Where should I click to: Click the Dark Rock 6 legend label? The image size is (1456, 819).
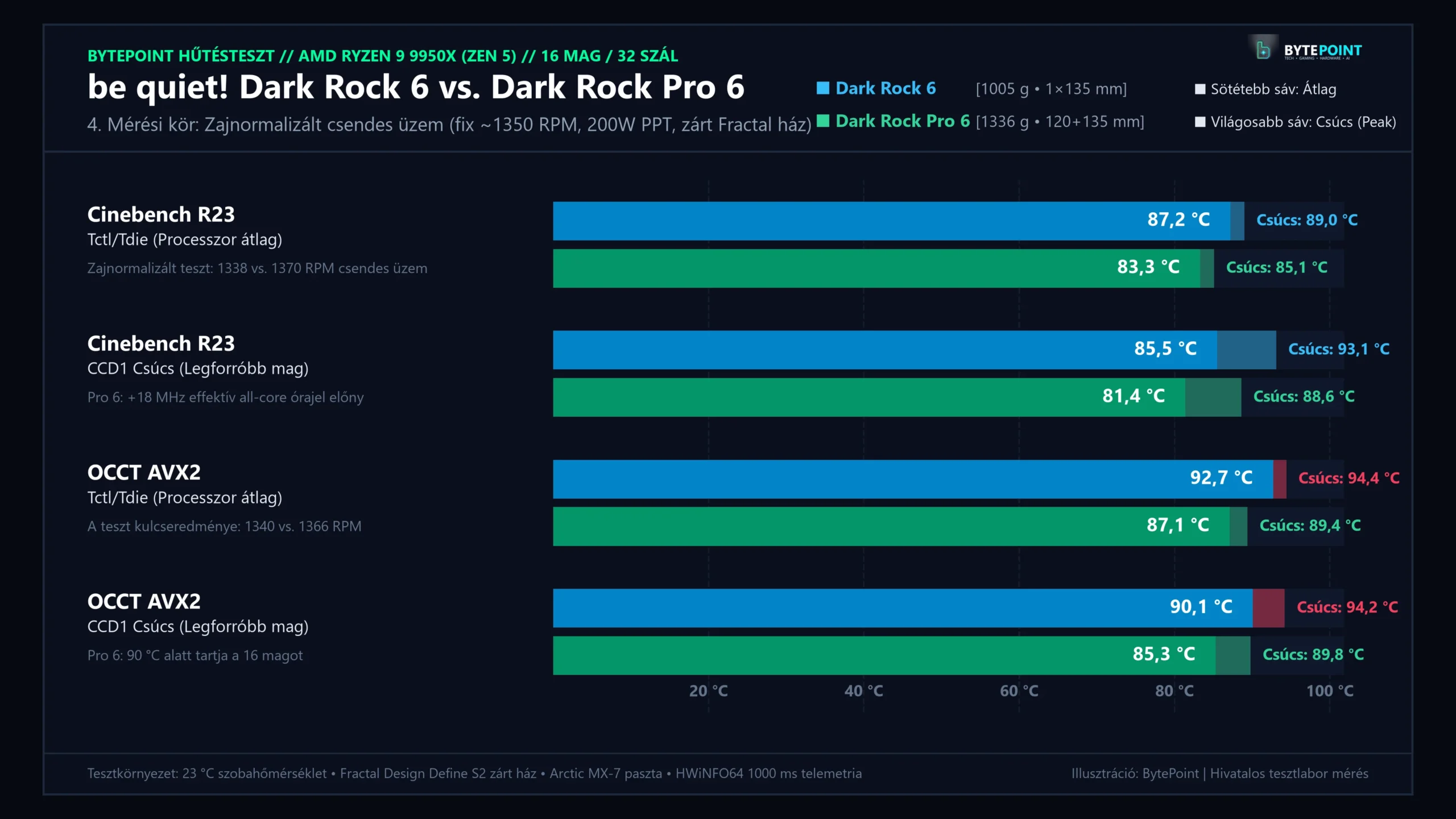886,88
